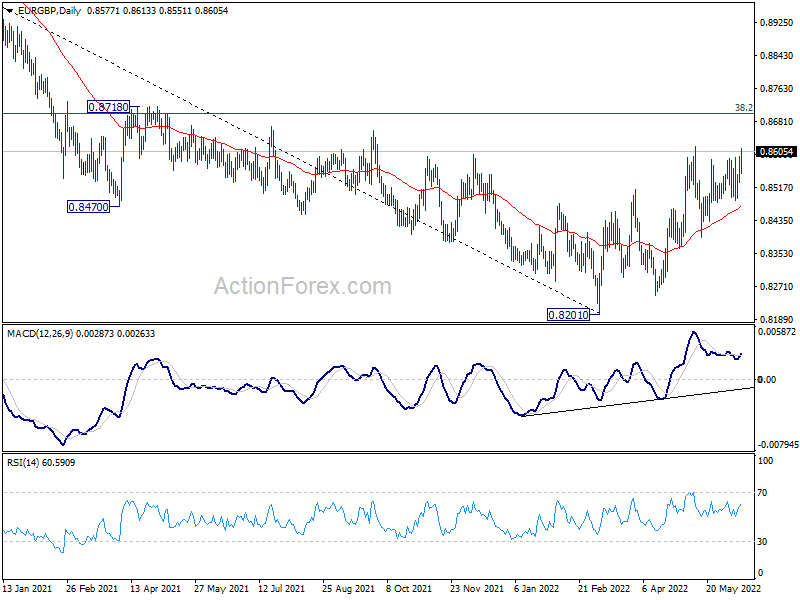Open the ActionForex.com watermark link
The image size is (800, 600).
point(303,287)
